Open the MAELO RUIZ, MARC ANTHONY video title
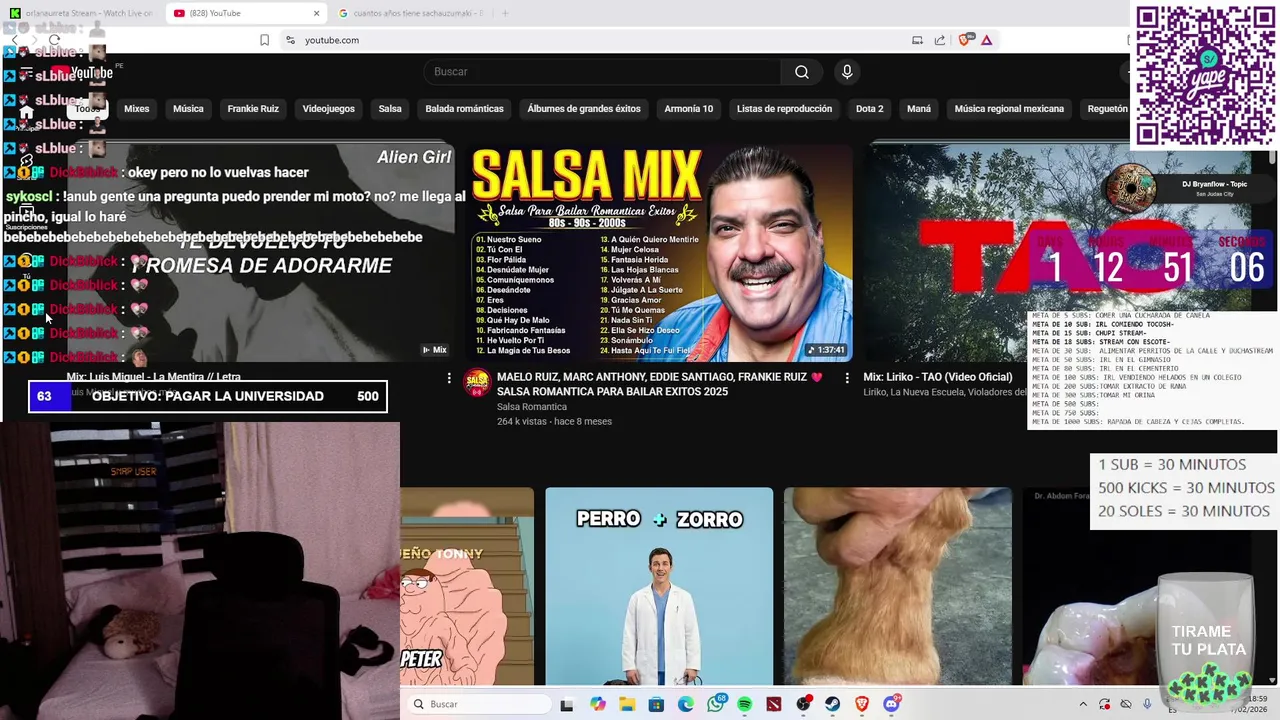The height and width of the screenshot is (720, 1280). (x=659, y=384)
